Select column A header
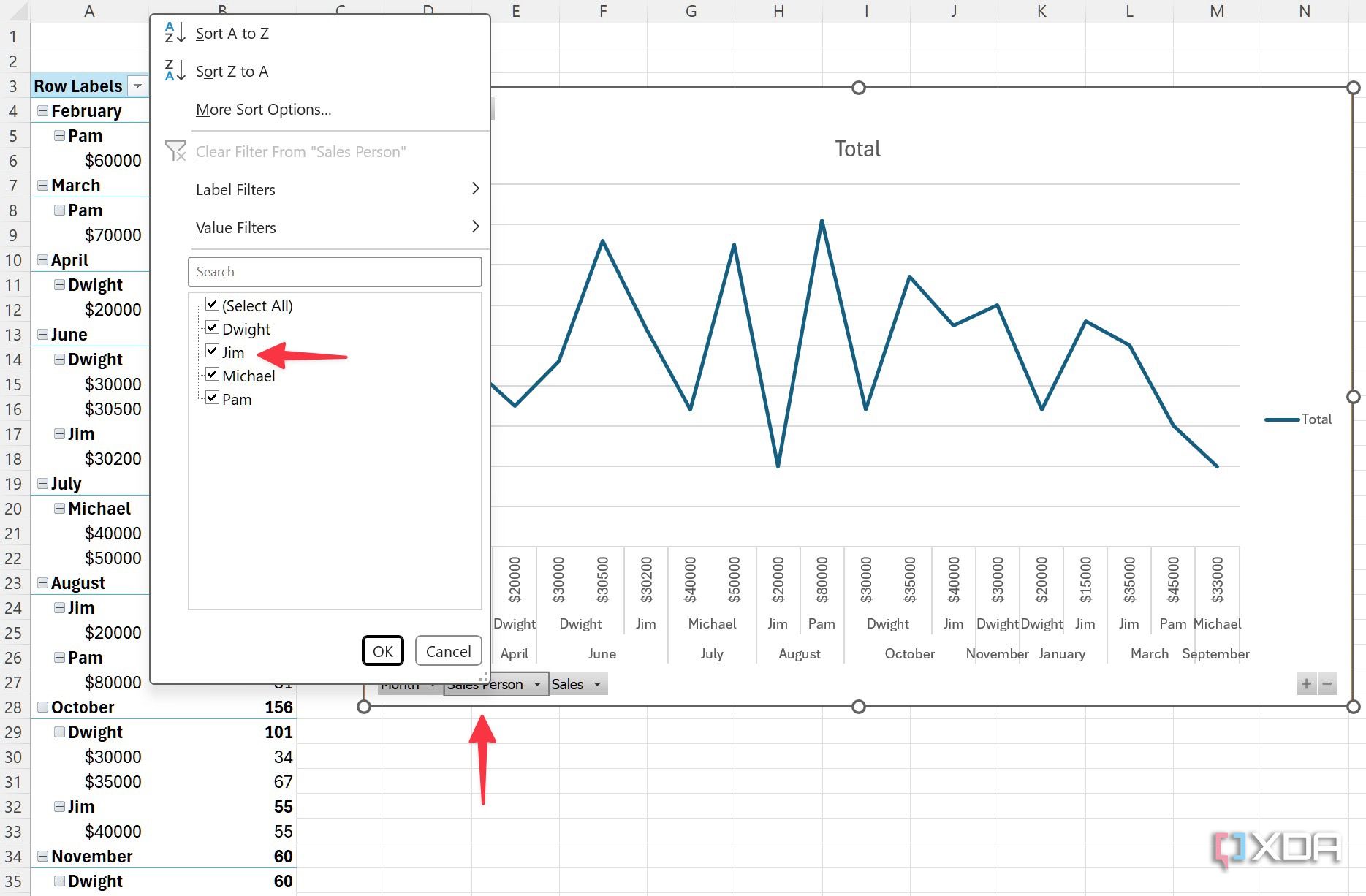1366x896 pixels. (89, 11)
